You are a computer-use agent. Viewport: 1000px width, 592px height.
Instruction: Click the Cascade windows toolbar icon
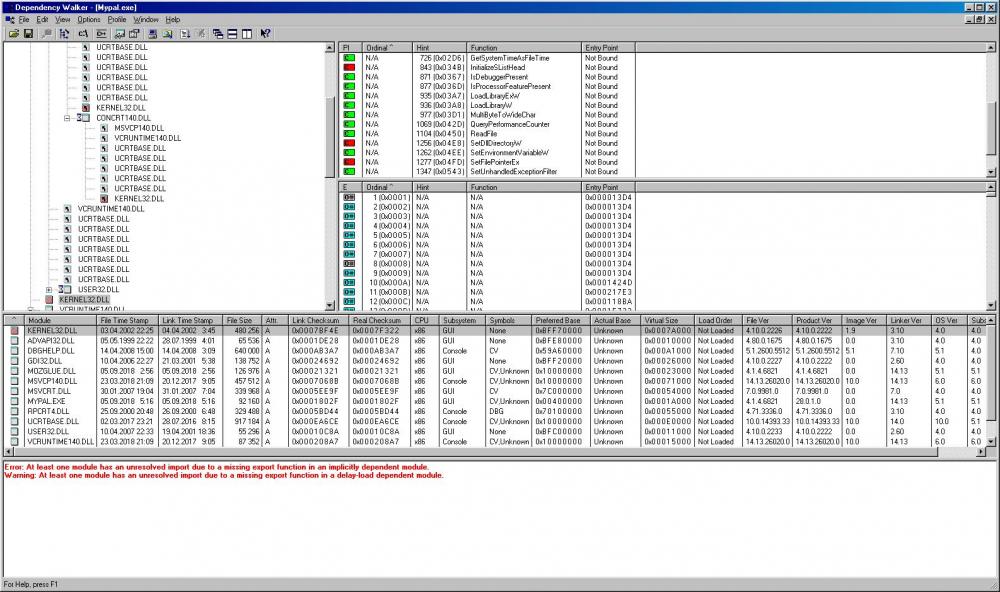[218, 33]
